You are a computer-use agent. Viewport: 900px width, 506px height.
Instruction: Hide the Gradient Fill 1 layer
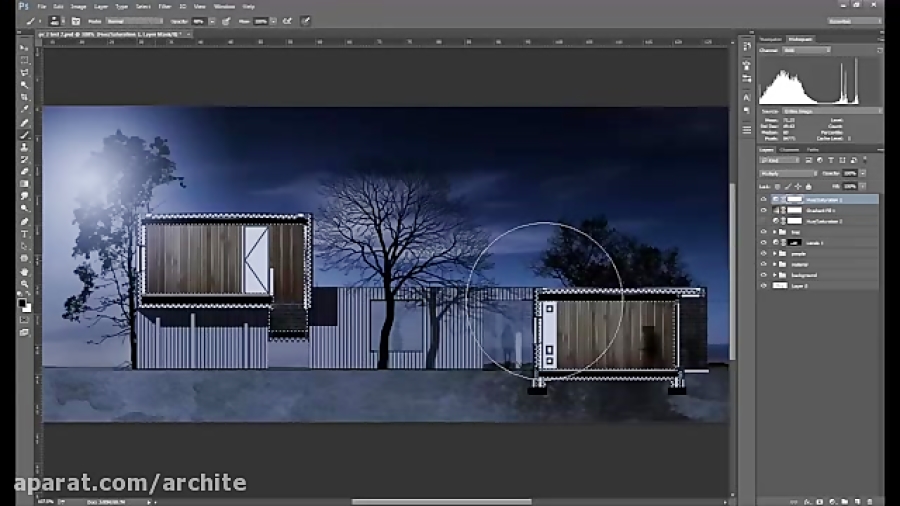[x=763, y=211]
